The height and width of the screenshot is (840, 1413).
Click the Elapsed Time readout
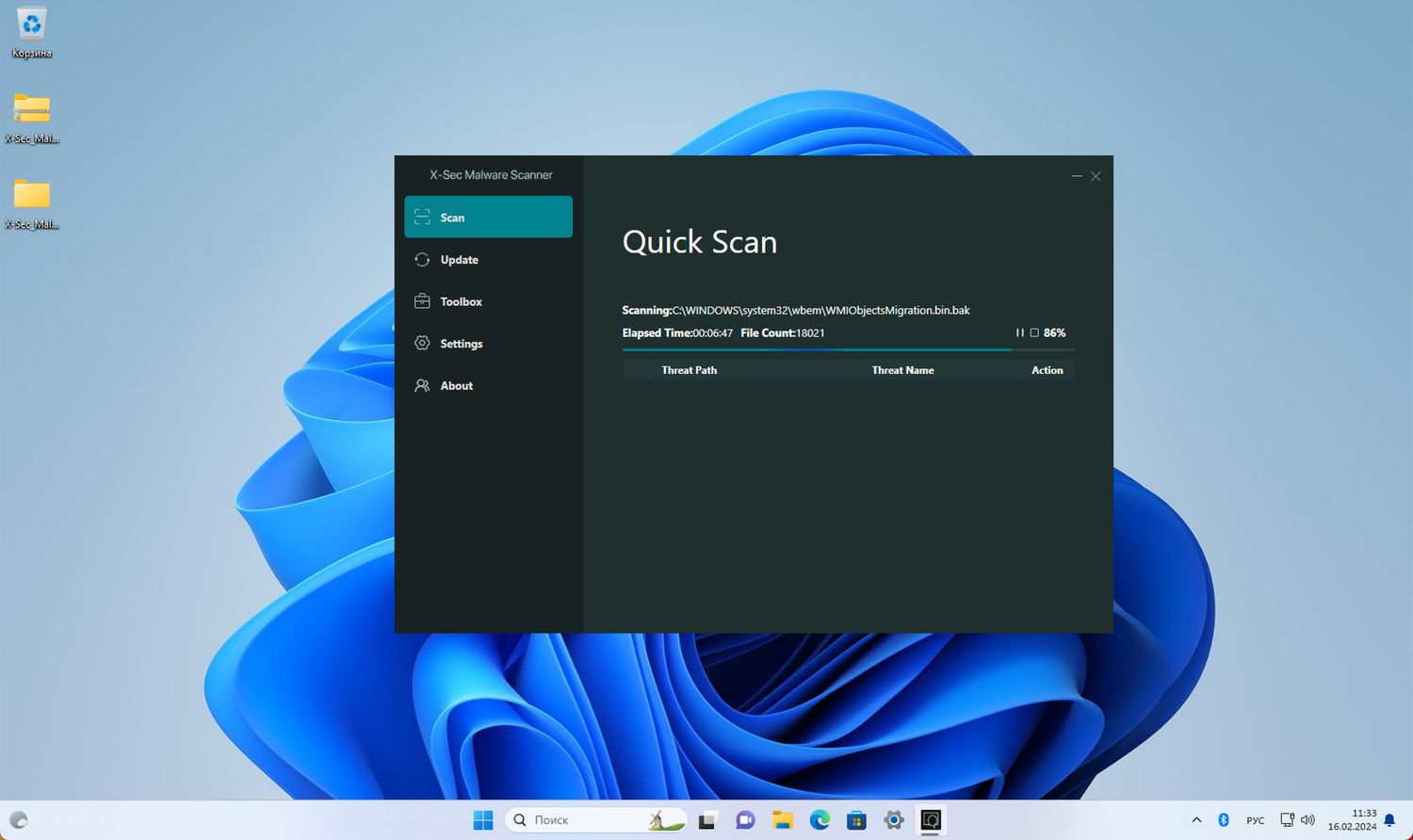tap(677, 332)
